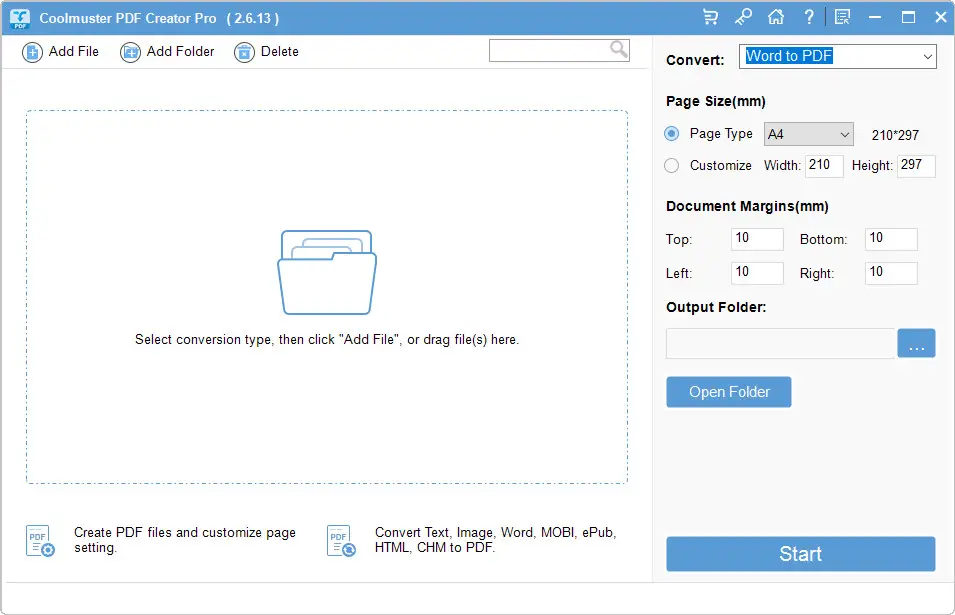Viewport: 955px width, 615px height.
Task: Click the Height input field
Action: tap(917, 166)
